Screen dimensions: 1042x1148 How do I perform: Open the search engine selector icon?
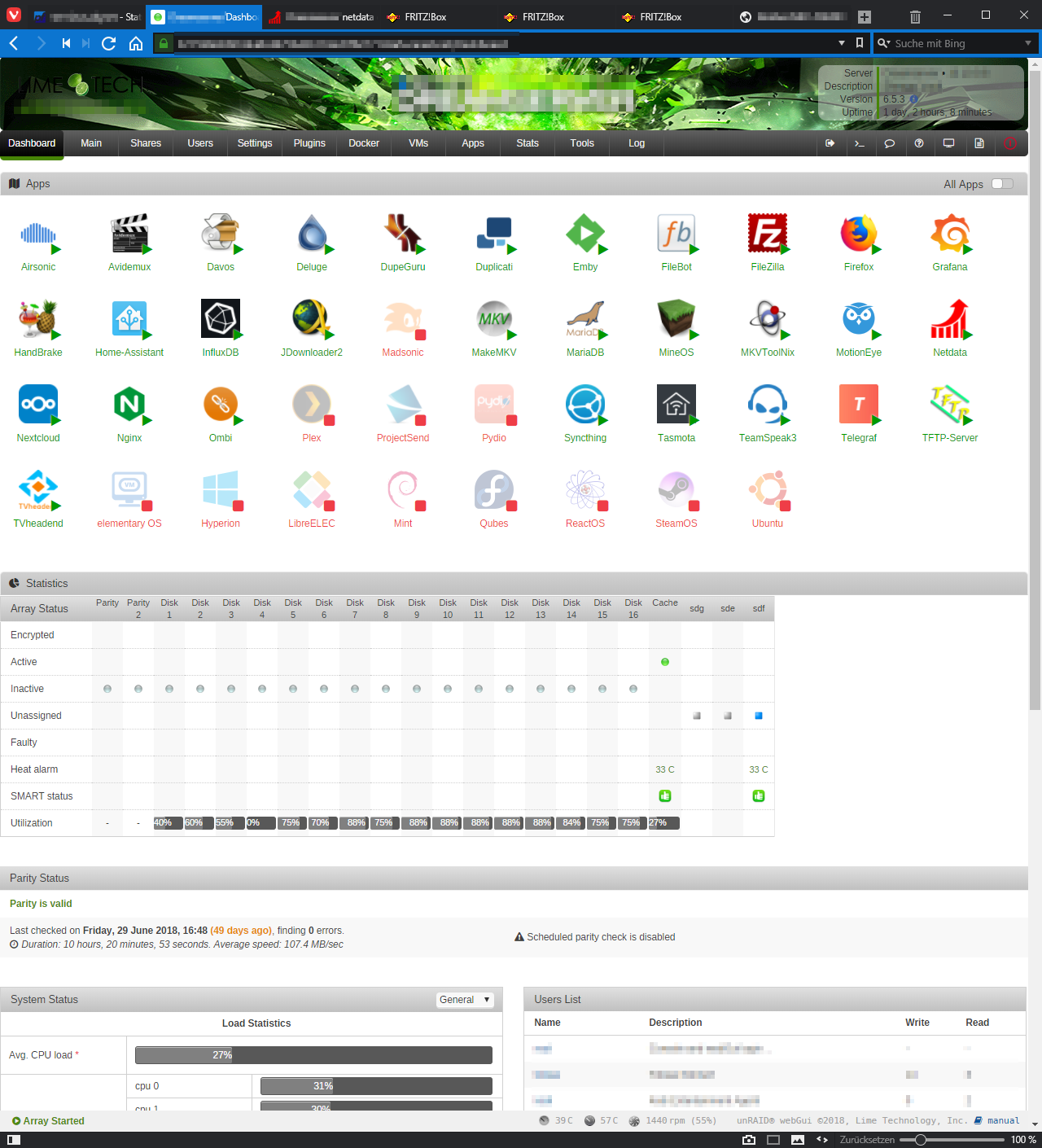883,43
